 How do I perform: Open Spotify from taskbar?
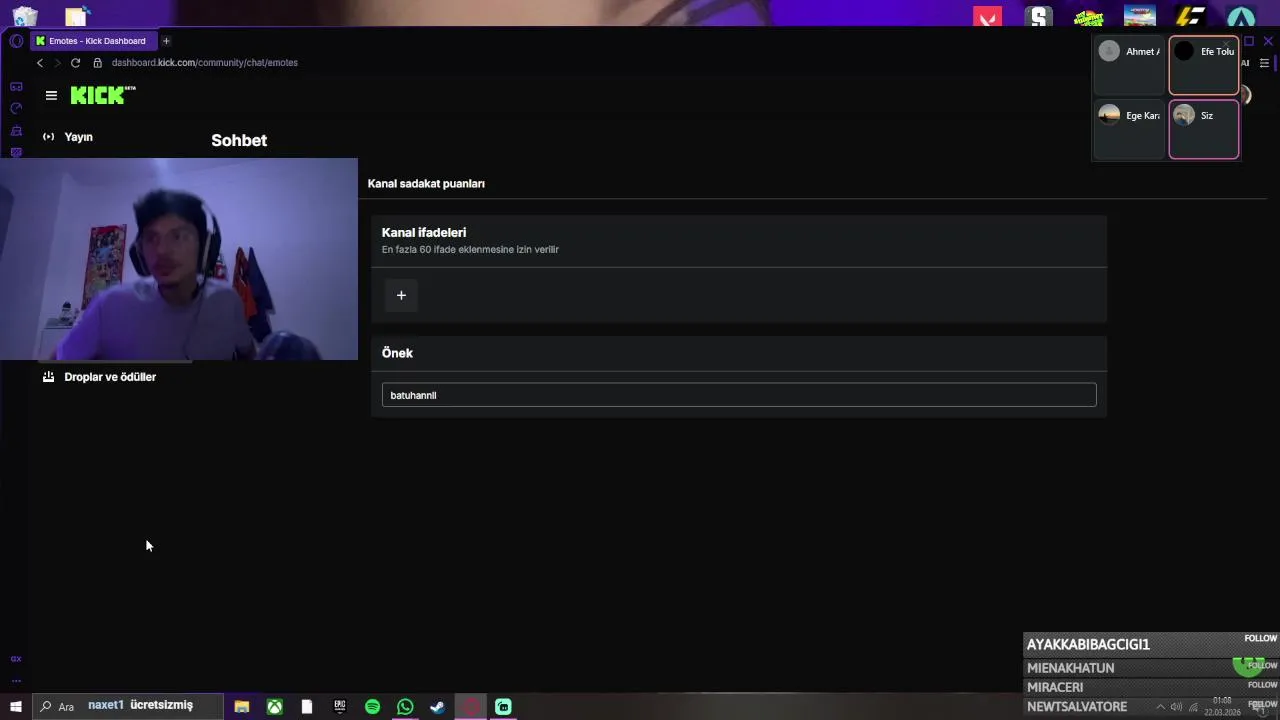[372, 707]
